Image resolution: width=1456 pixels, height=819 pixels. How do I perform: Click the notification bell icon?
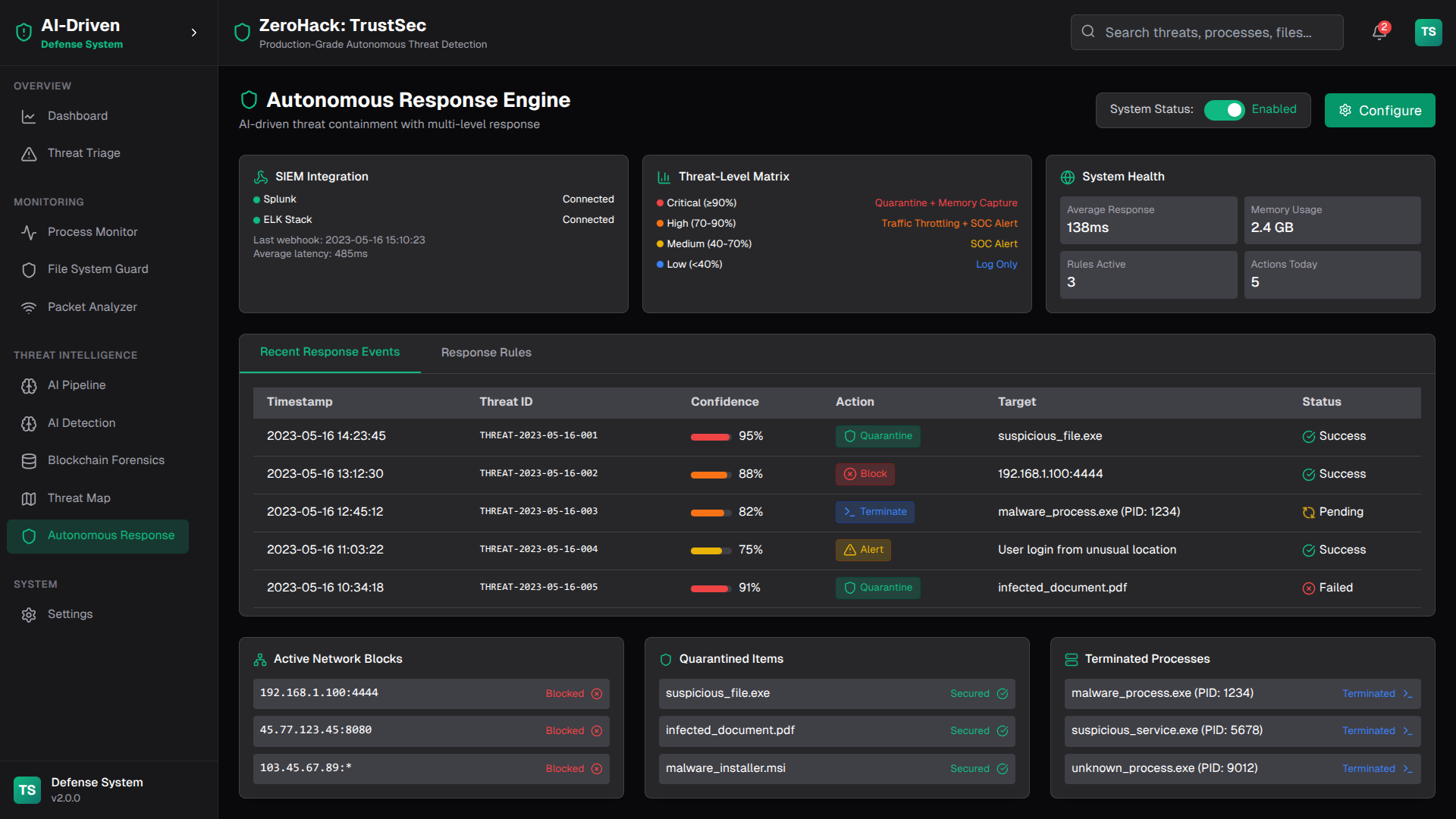(1379, 33)
